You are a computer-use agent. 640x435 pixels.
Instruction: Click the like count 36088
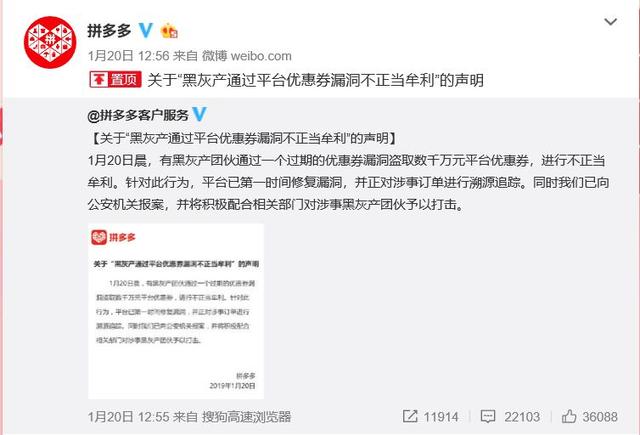[x=600, y=417]
